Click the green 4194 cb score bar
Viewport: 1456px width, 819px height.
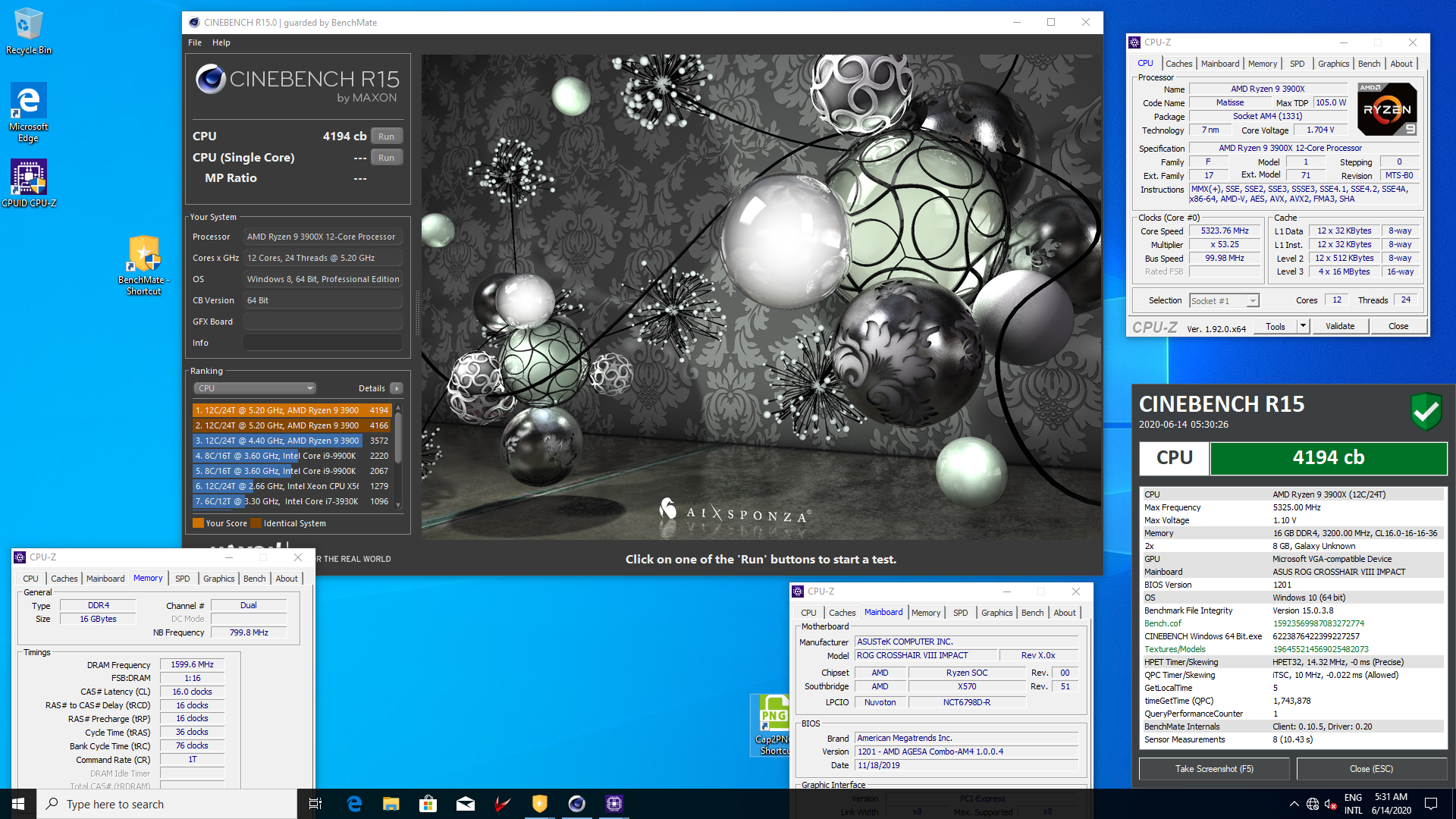(1328, 458)
